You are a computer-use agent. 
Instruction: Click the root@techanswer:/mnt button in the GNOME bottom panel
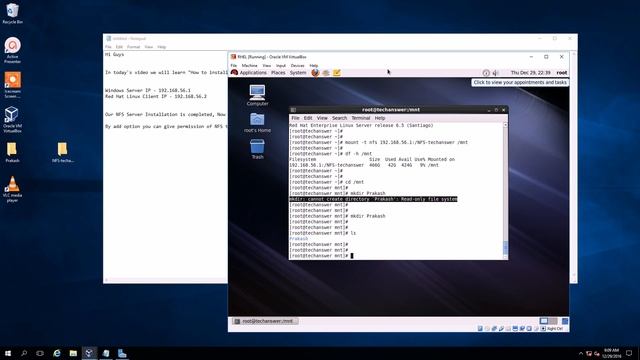tap(265, 321)
